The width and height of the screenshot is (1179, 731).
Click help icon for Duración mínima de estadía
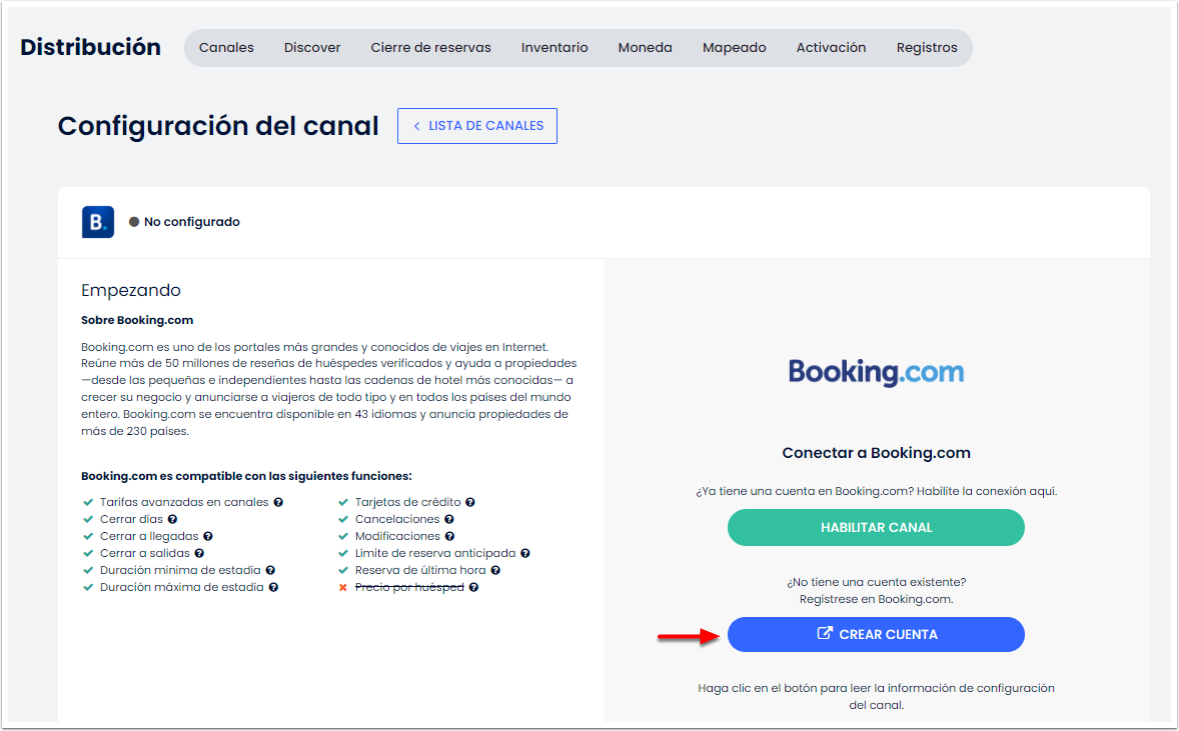click(x=270, y=570)
